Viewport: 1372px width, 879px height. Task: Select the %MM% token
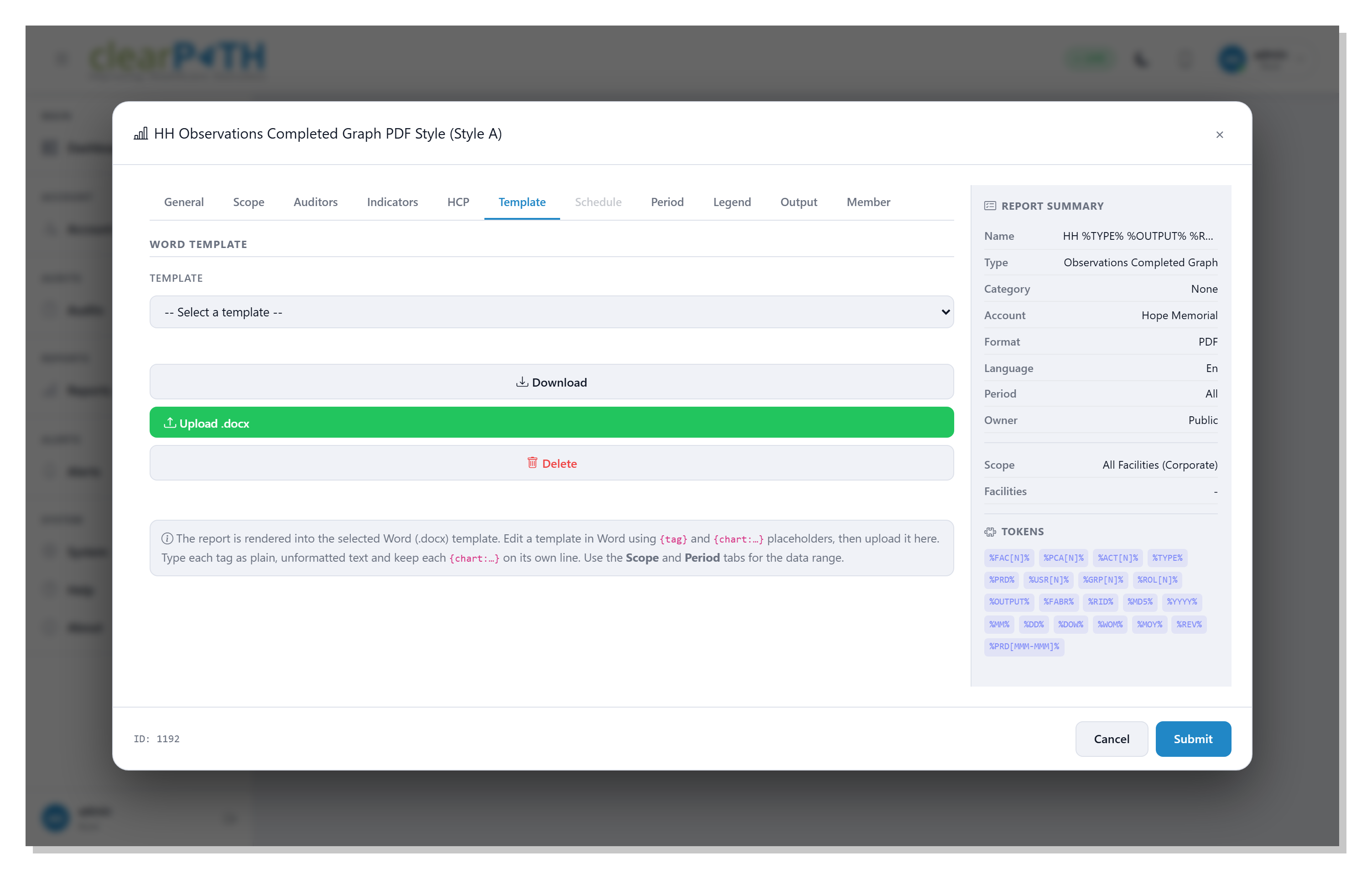(999, 624)
